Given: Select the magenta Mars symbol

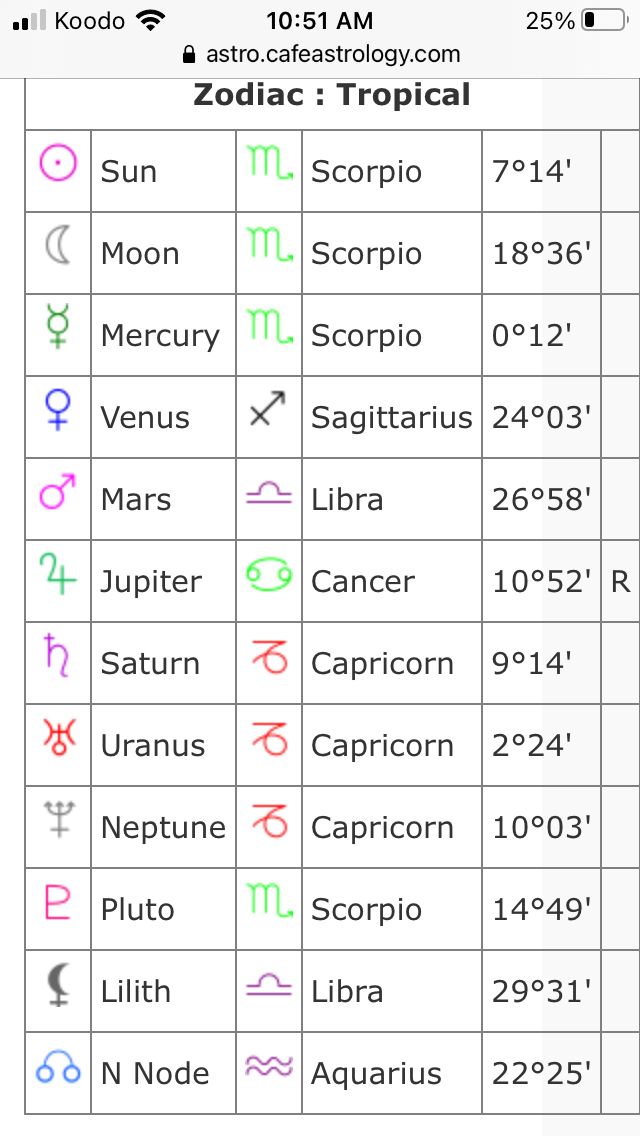Looking at the screenshot, I should point(58,491).
